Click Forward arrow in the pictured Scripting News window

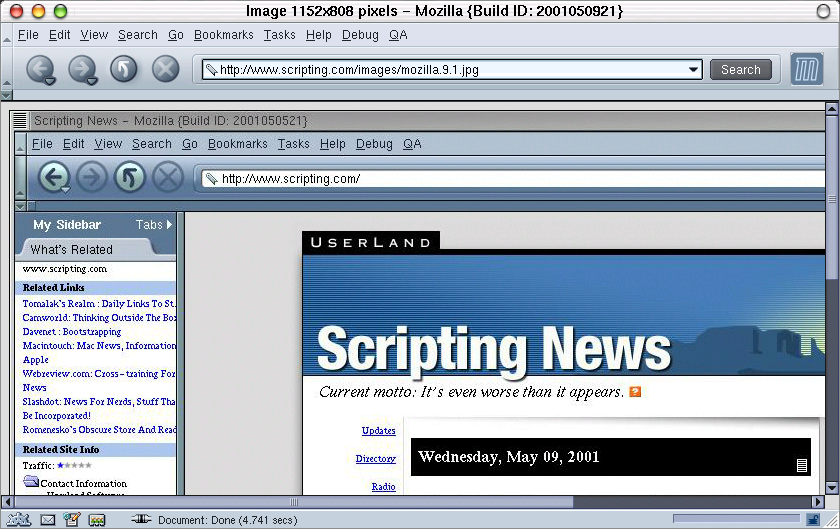point(92,177)
